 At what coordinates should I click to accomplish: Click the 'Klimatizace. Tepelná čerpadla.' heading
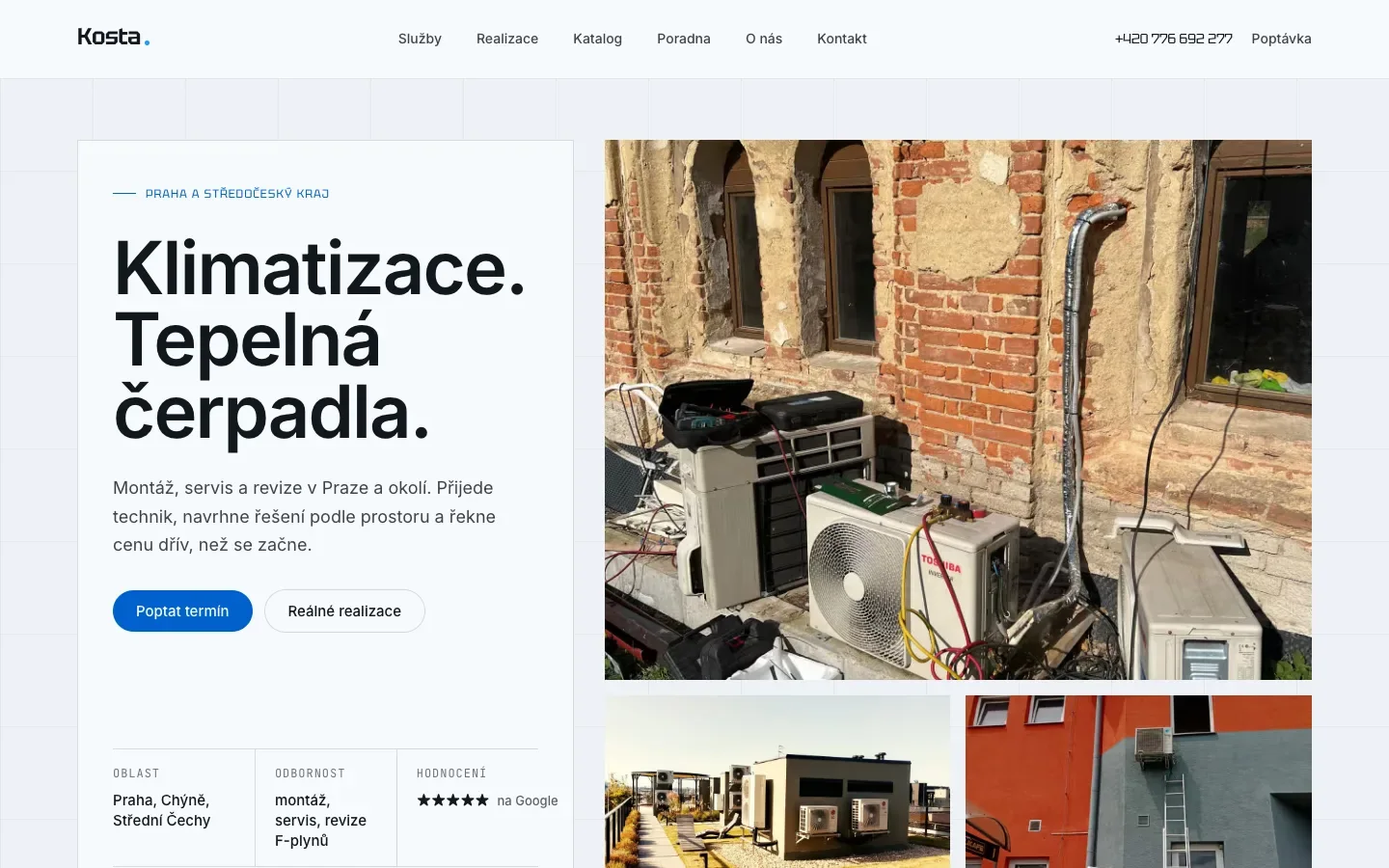click(x=320, y=340)
